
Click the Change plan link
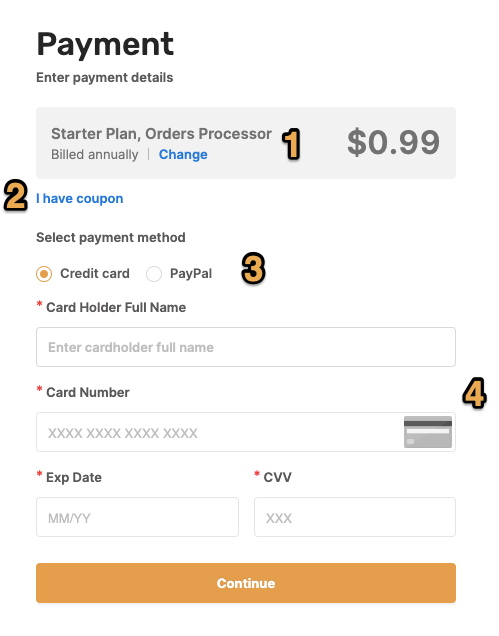[183, 155]
